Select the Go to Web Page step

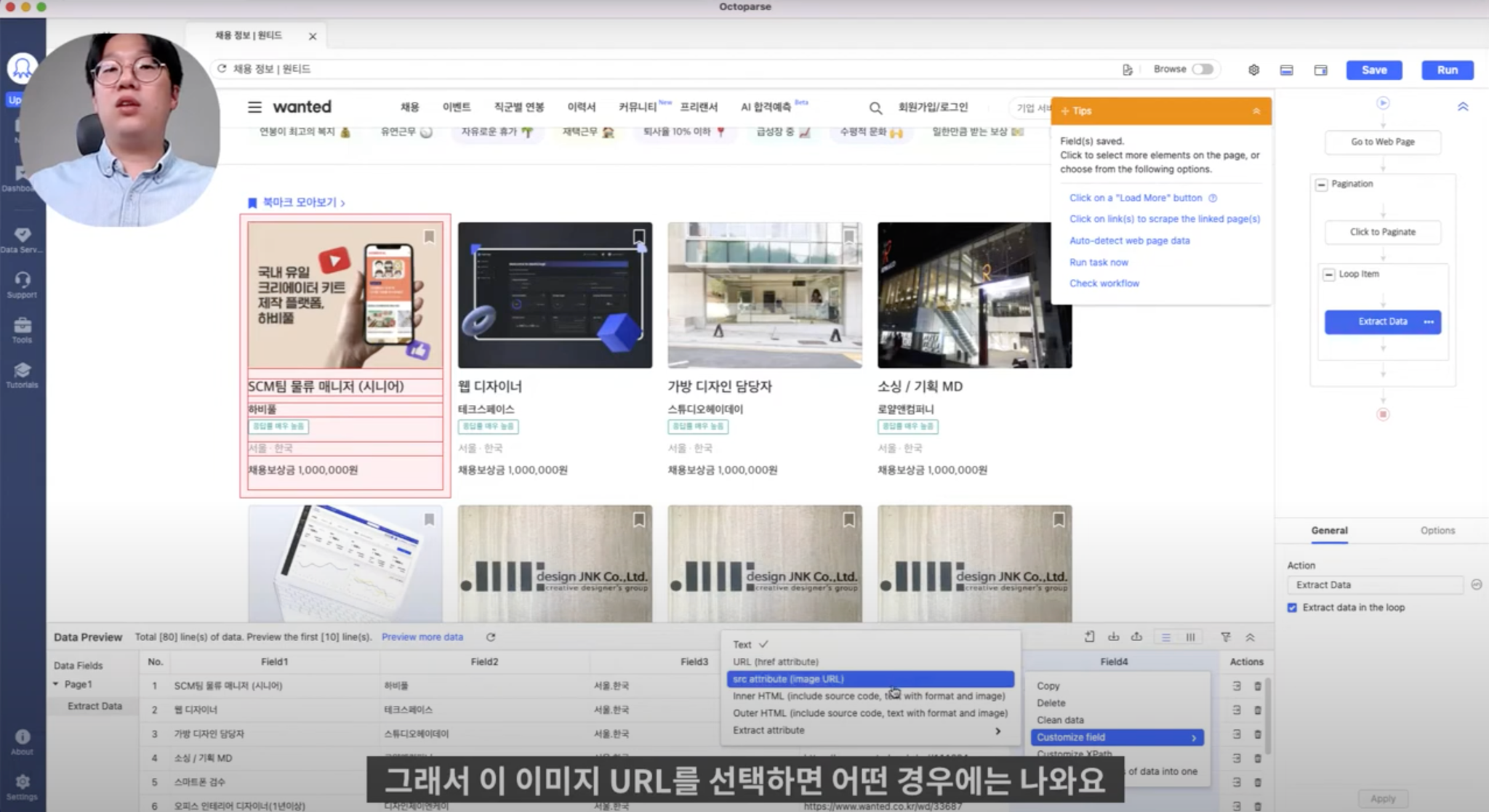1382,142
